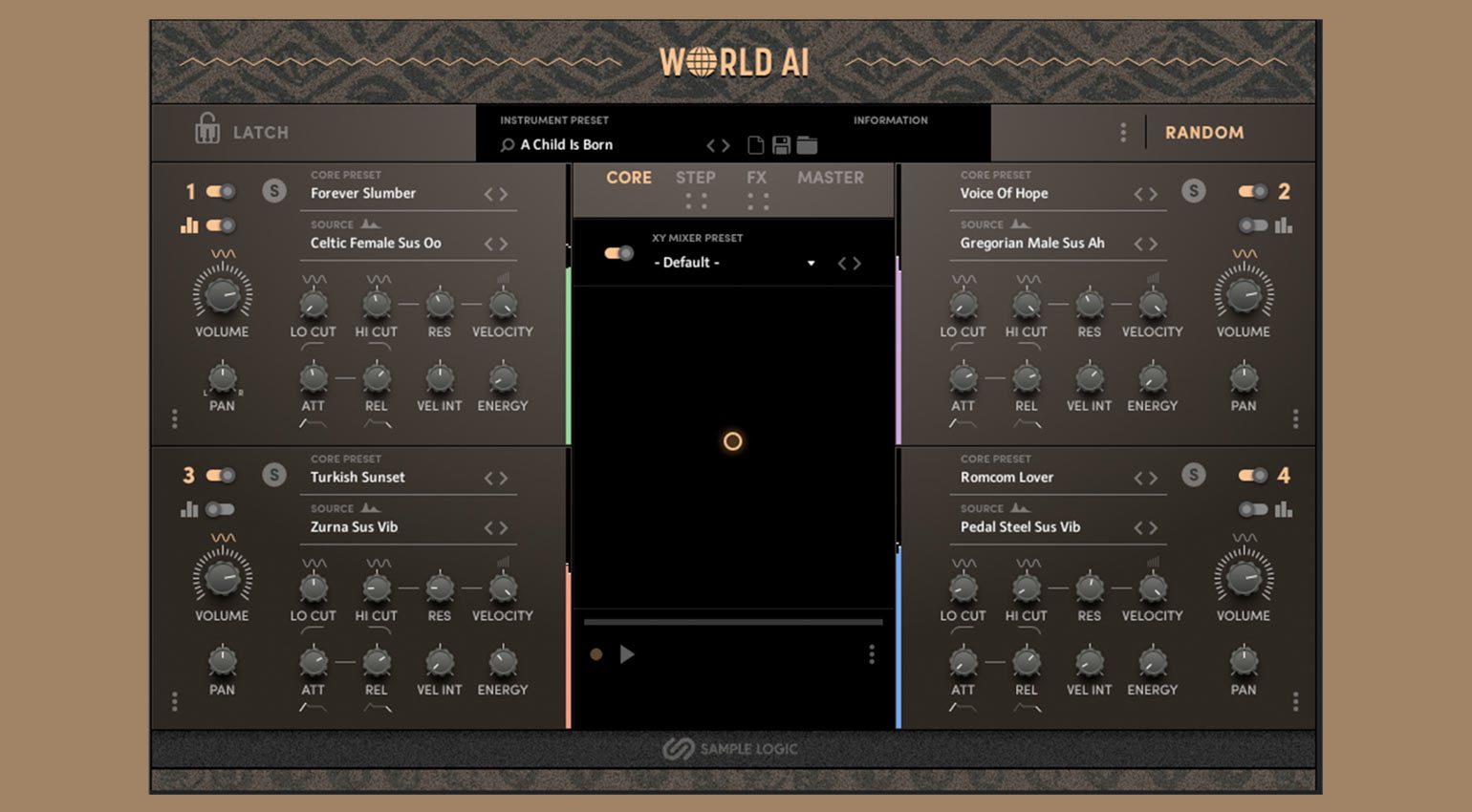Step Pedal Steel Sus Vib source arrows
Image resolution: width=1472 pixels, height=812 pixels.
click(1145, 527)
